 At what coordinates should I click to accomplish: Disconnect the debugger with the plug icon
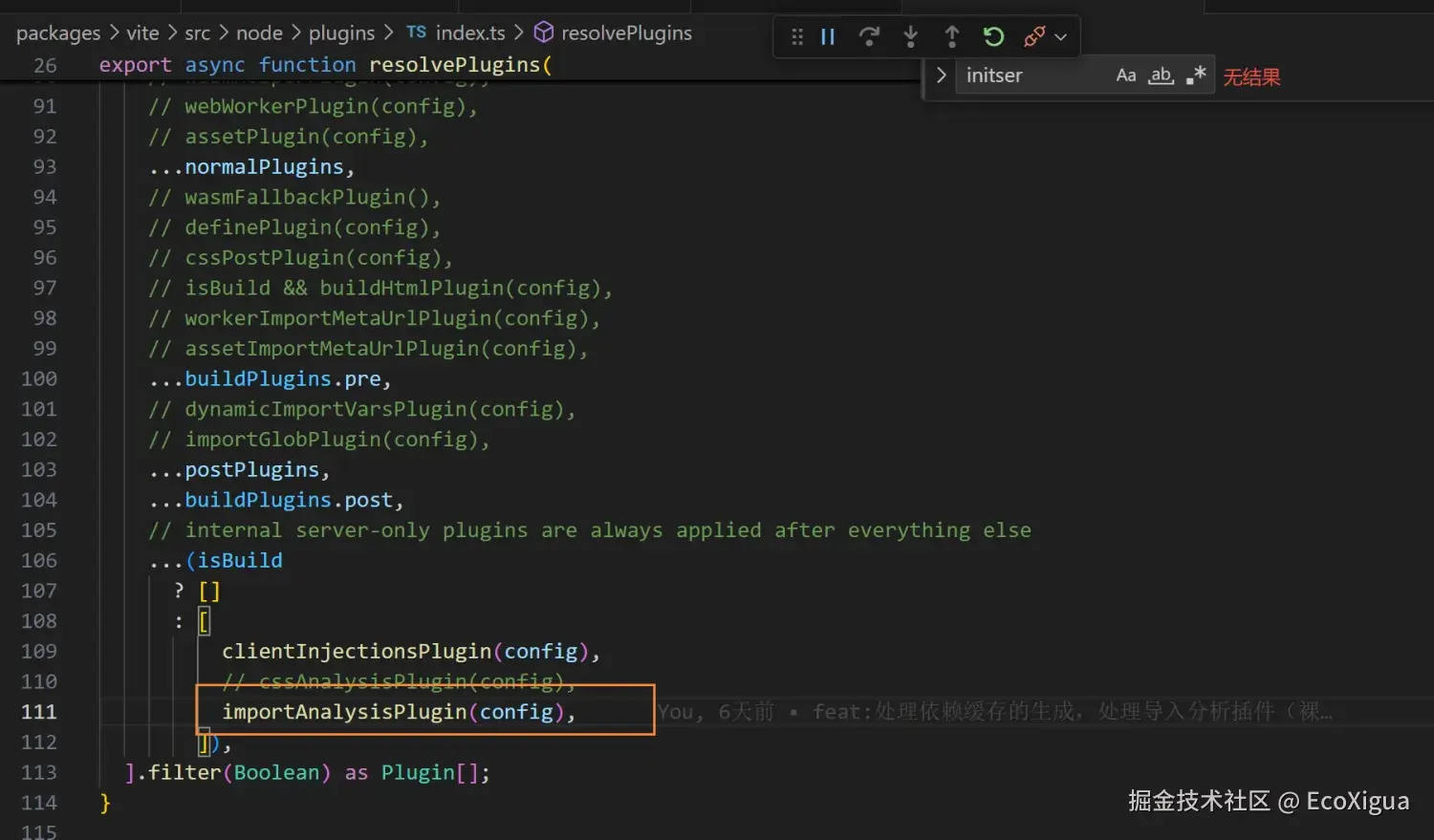point(1034,37)
